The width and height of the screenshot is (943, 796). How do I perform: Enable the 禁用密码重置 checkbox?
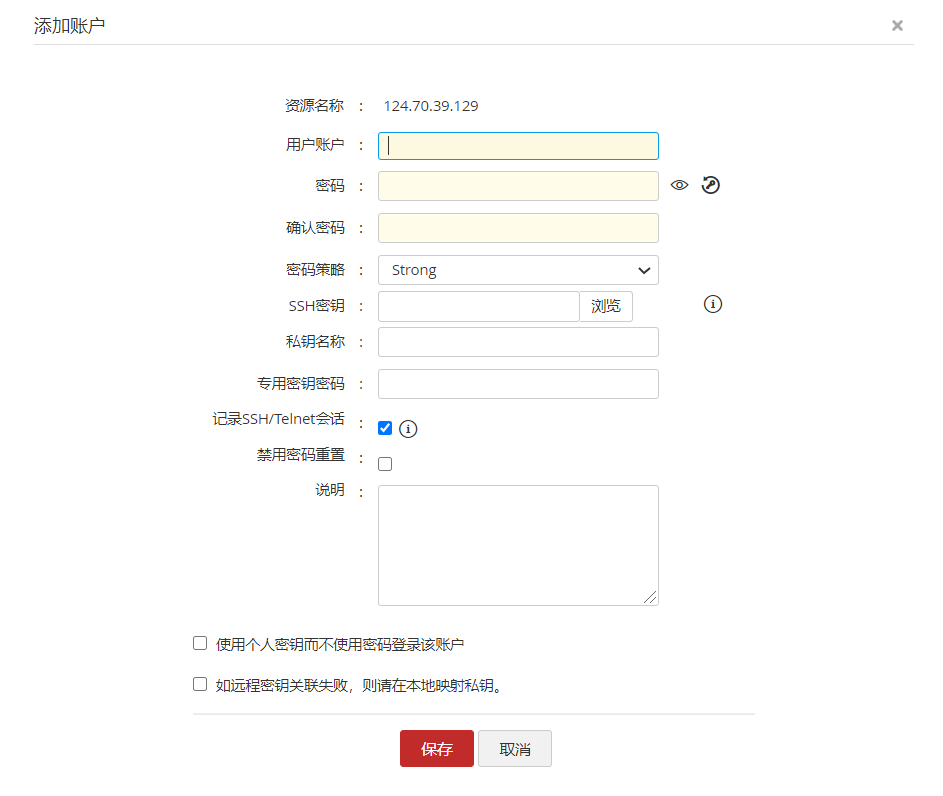pyautogui.click(x=385, y=464)
